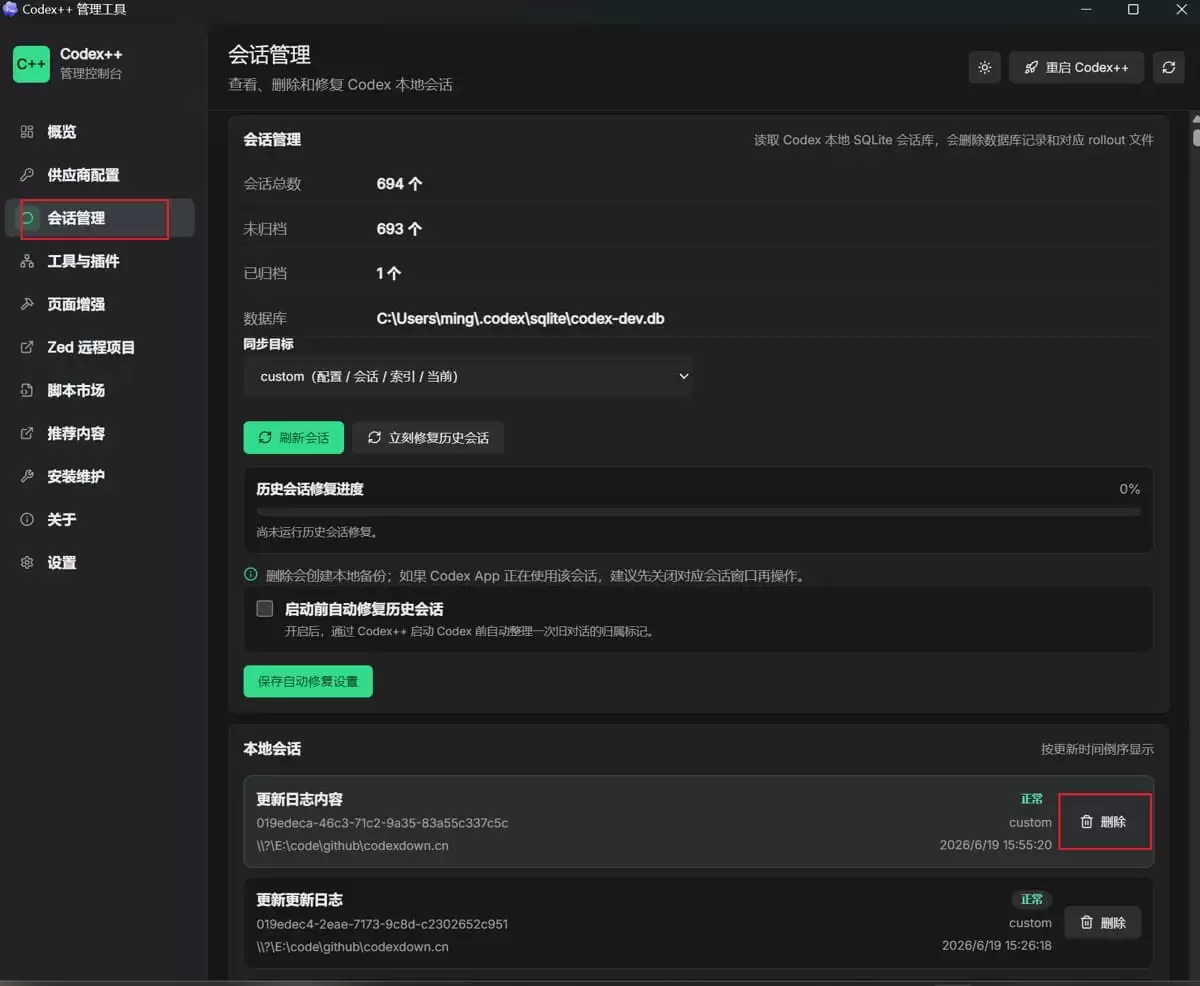The width and height of the screenshot is (1200, 986).
Task: Click the 尚未运行历史会话修复 status text
Action: pos(317,532)
